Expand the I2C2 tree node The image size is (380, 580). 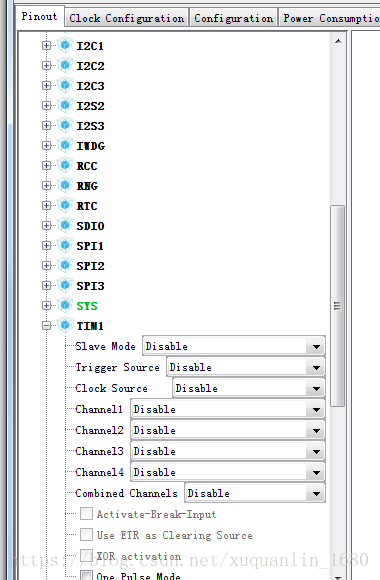pos(46,65)
